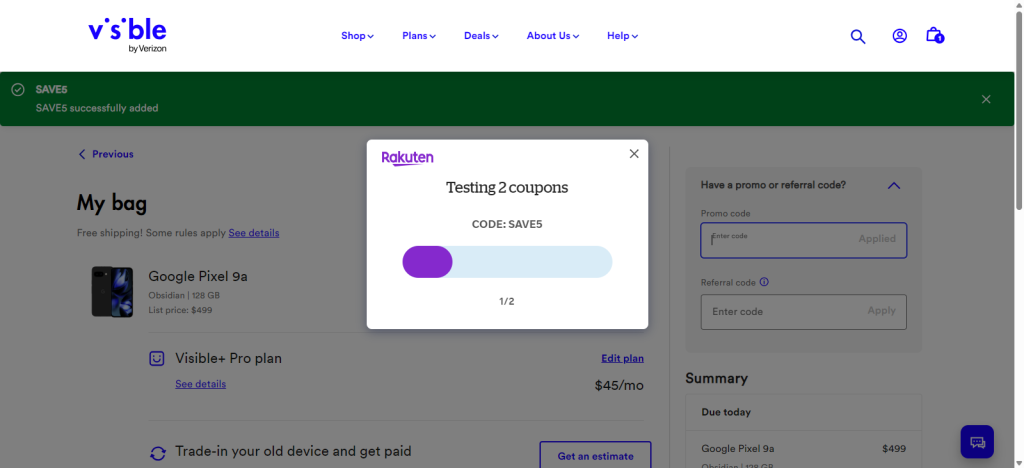Click the Obsidian | 128 GB variant text
Viewport: 1024px width, 468px height.
point(184,295)
